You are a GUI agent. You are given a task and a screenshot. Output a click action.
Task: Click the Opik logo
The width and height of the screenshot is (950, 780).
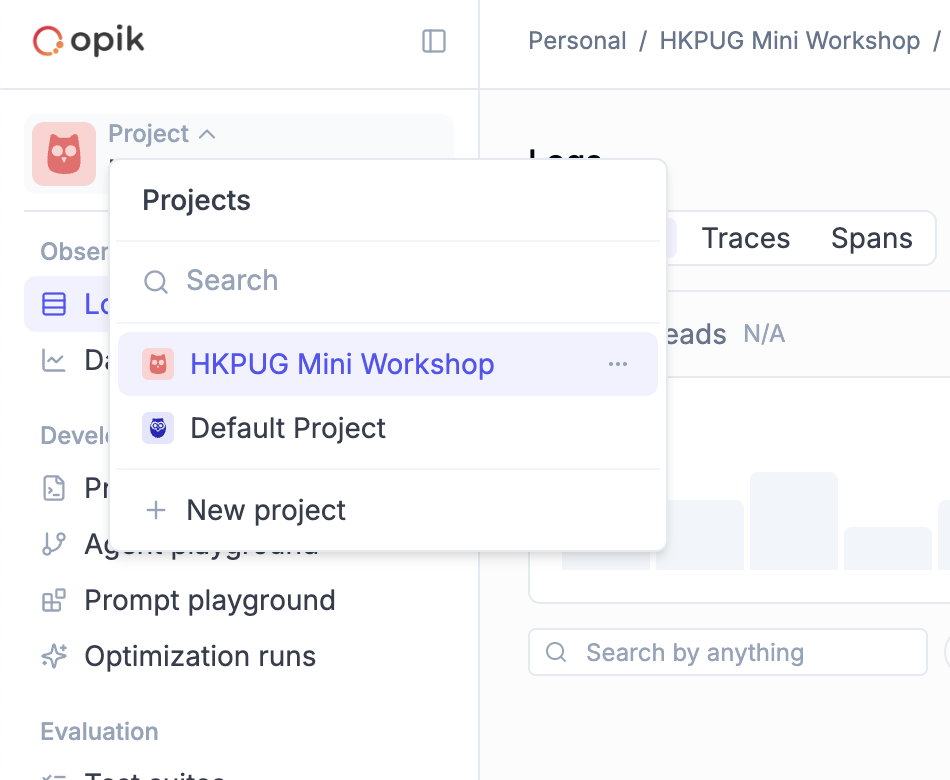pyautogui.click(x=88, y=41)
